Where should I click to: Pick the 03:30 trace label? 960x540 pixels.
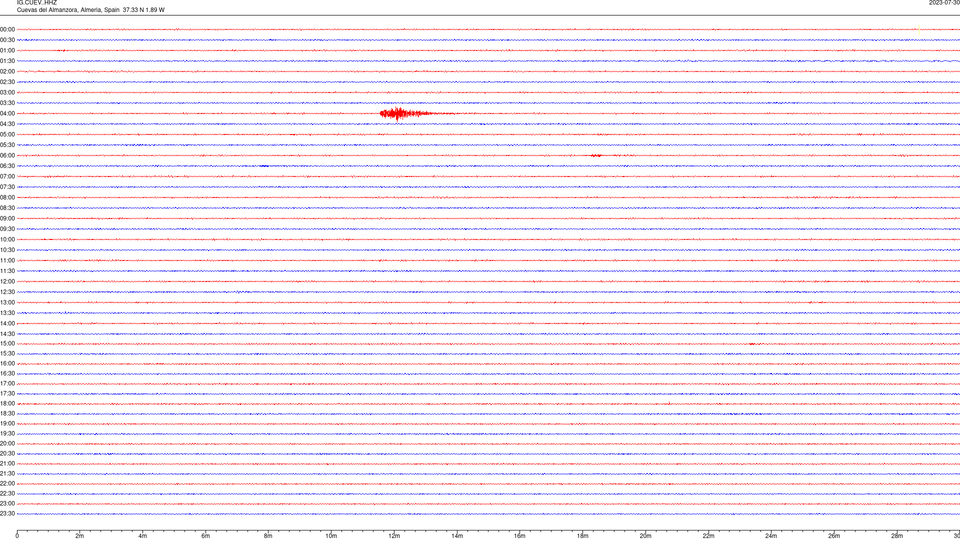[x=7, y=103]
